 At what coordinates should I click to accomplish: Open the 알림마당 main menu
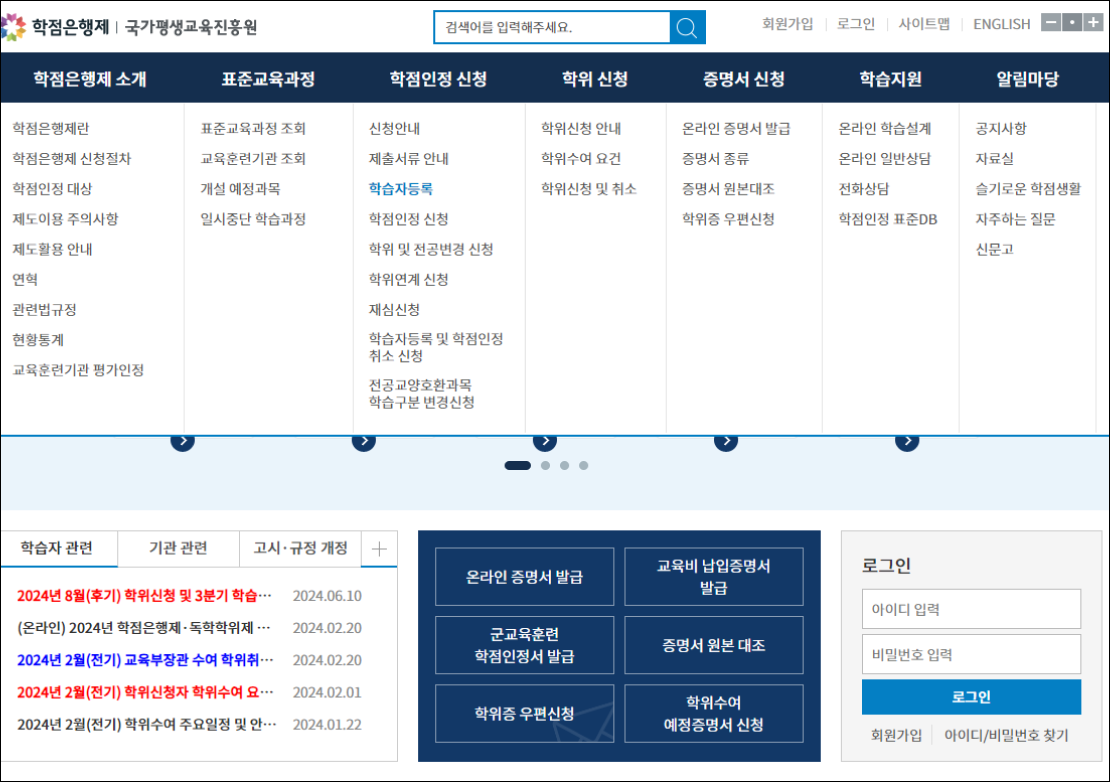[1027, 79]
